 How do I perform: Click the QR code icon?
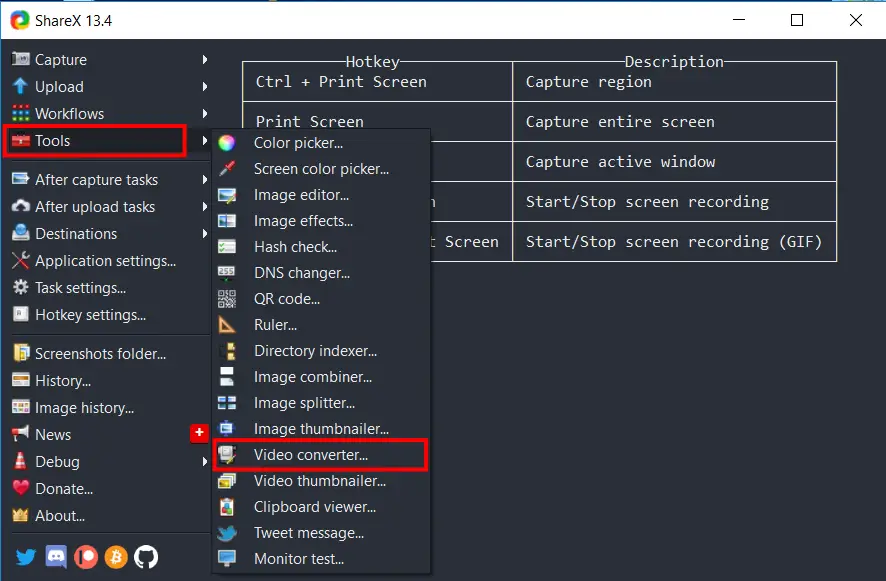point(227,299)
